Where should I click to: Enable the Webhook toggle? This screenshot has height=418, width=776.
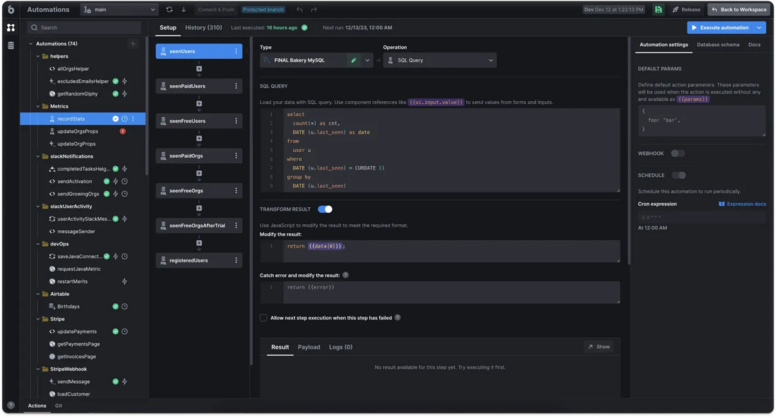[x=677, y=153]
